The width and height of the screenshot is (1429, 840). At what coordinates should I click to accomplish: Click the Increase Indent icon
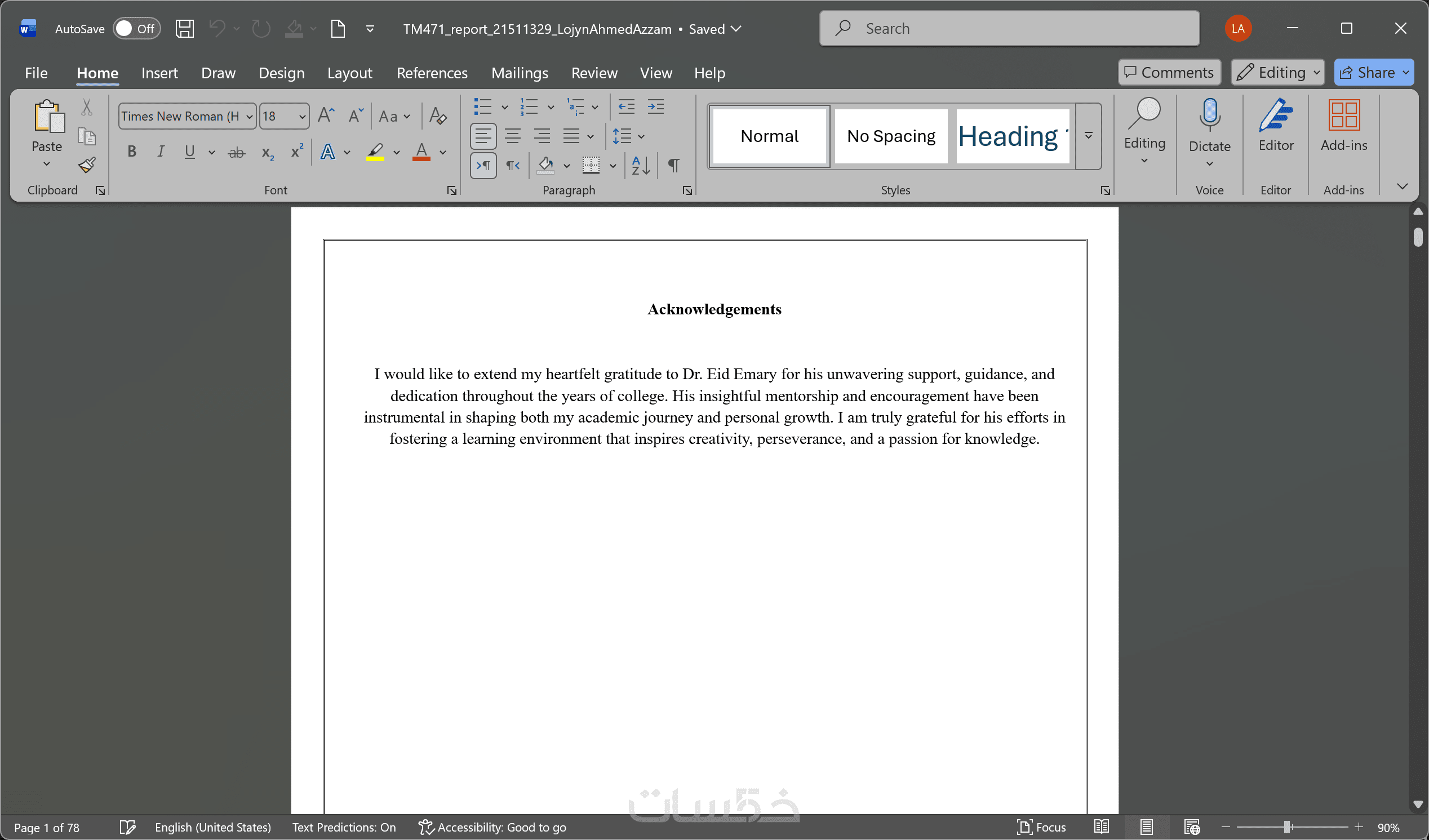tap(656, 106)
